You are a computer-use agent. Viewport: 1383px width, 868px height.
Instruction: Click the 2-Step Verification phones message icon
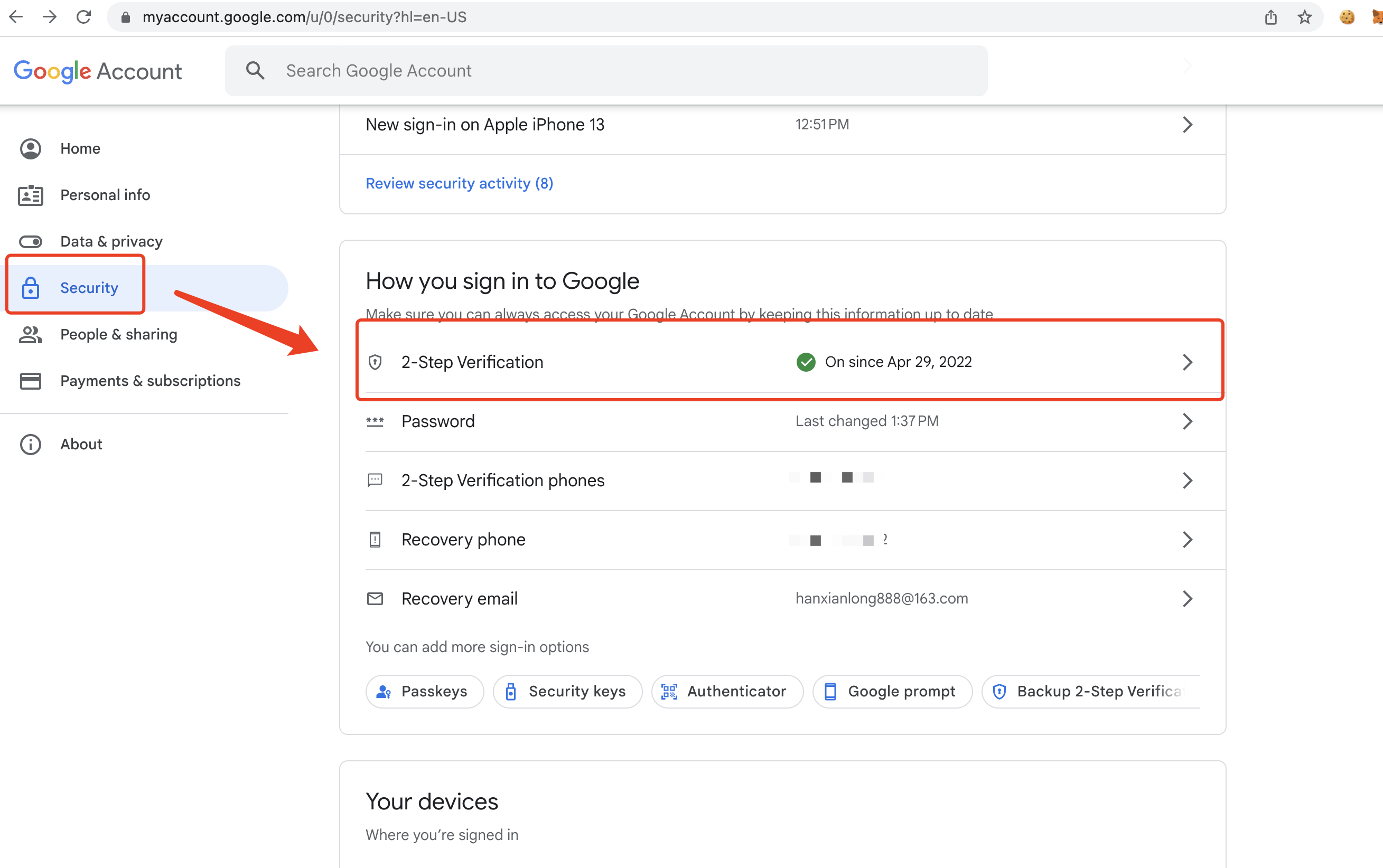tap(375, 480)
